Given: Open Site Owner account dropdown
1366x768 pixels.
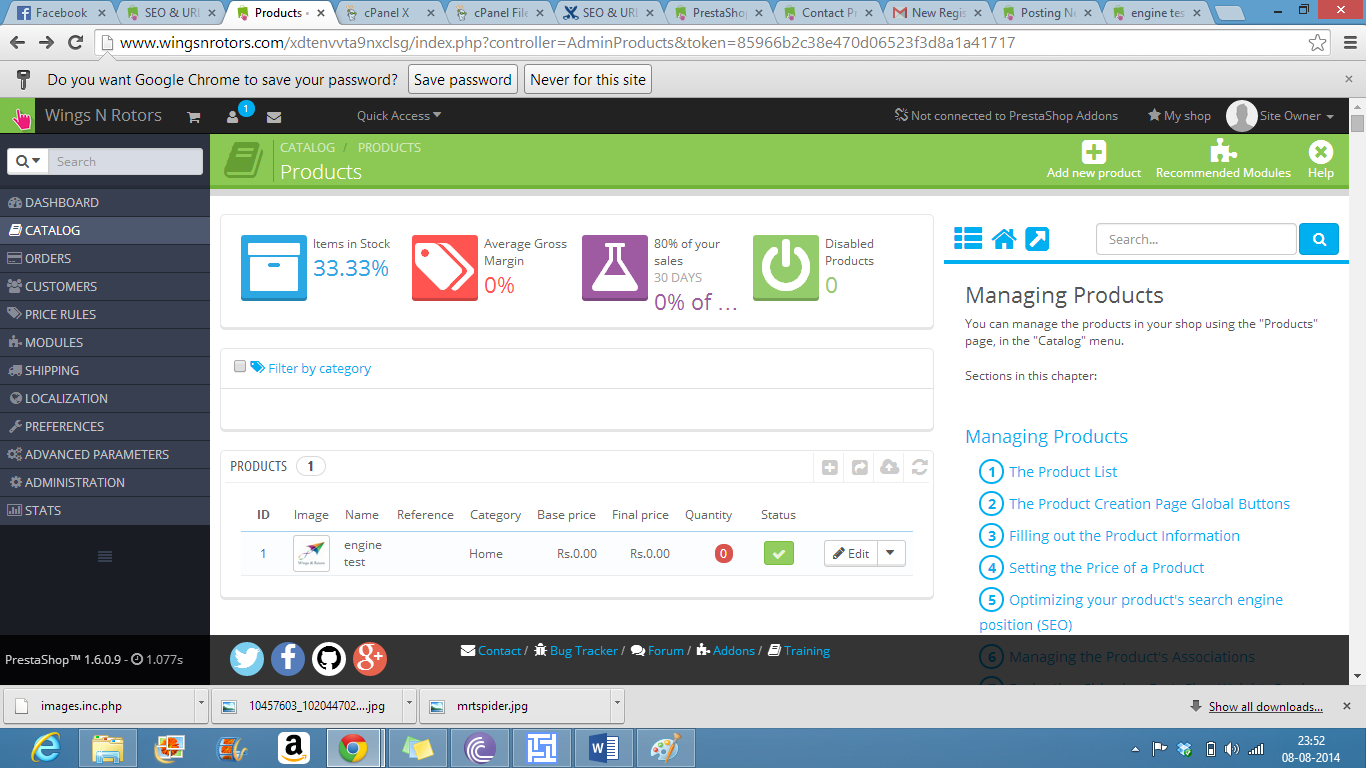Looking at the screenshot, I should click(1281, 116).
